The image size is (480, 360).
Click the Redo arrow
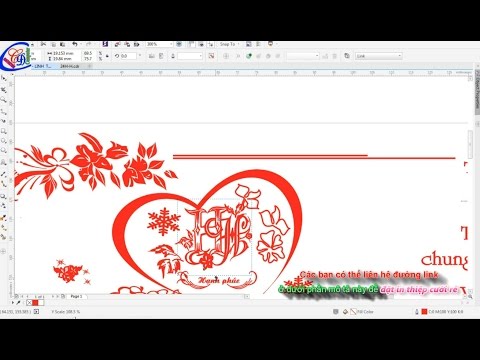(88, 44)
